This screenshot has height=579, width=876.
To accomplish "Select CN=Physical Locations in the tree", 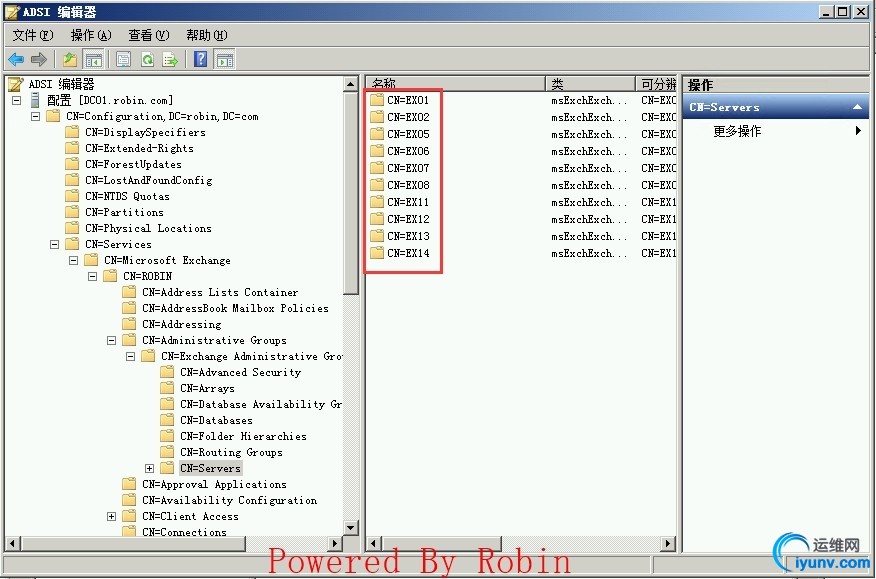I will pyautogui.click(x=148, y=228).
